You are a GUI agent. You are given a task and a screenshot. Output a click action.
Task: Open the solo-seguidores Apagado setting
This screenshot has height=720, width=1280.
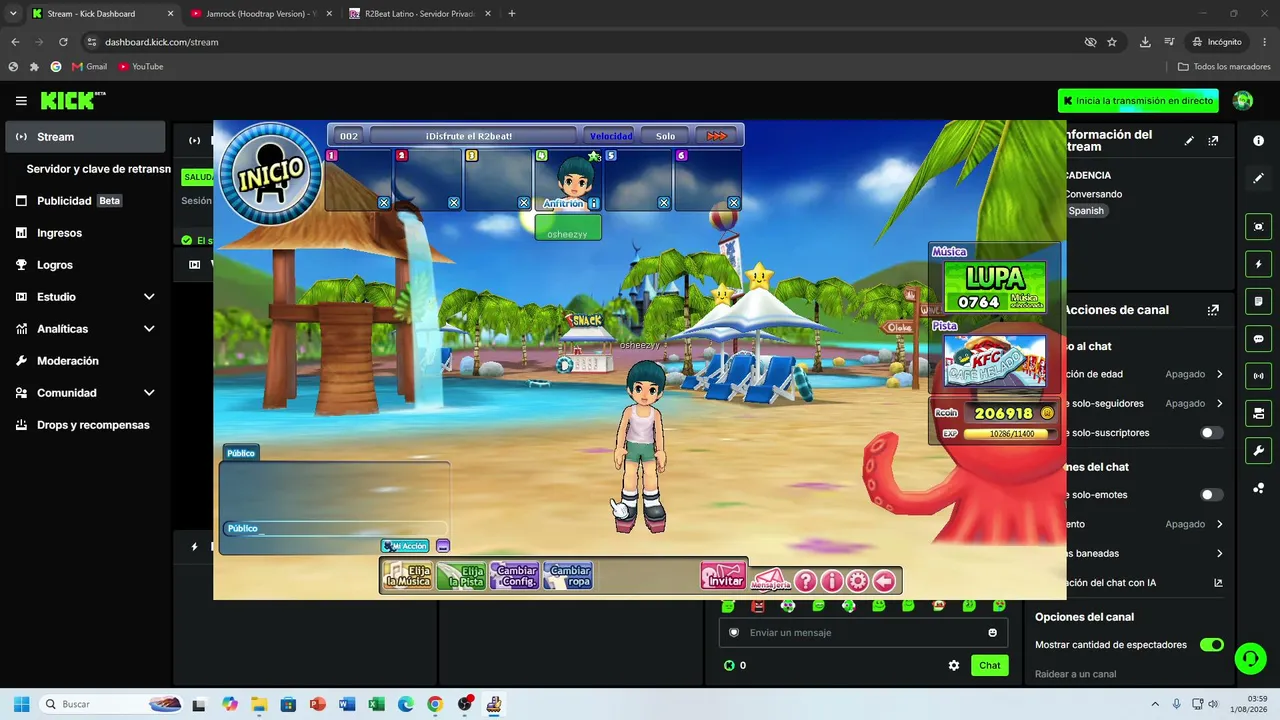pos(1194,403)
